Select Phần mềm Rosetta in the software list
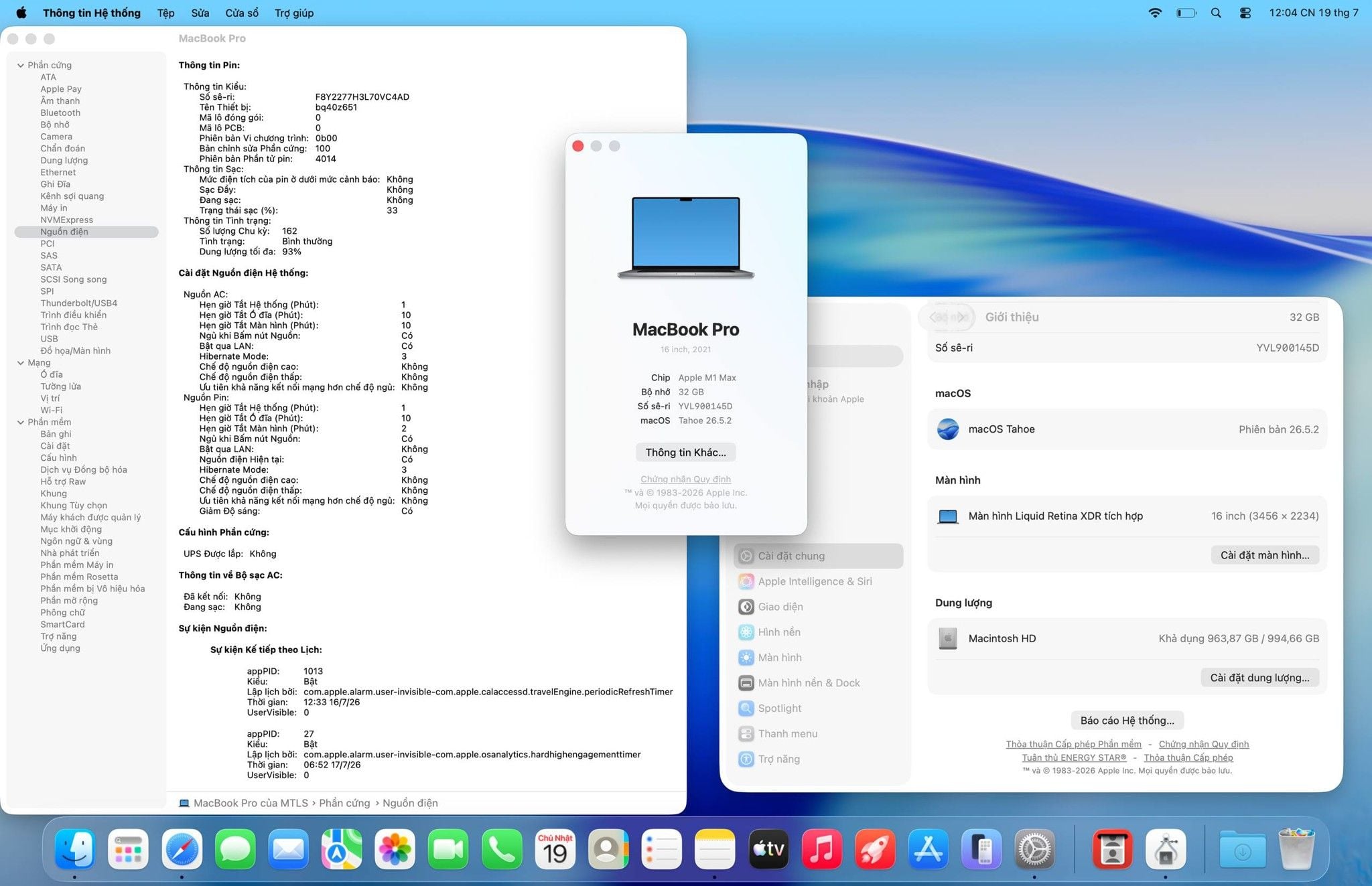The width and height of the screenshot is (1372, 886). [79, 577]
